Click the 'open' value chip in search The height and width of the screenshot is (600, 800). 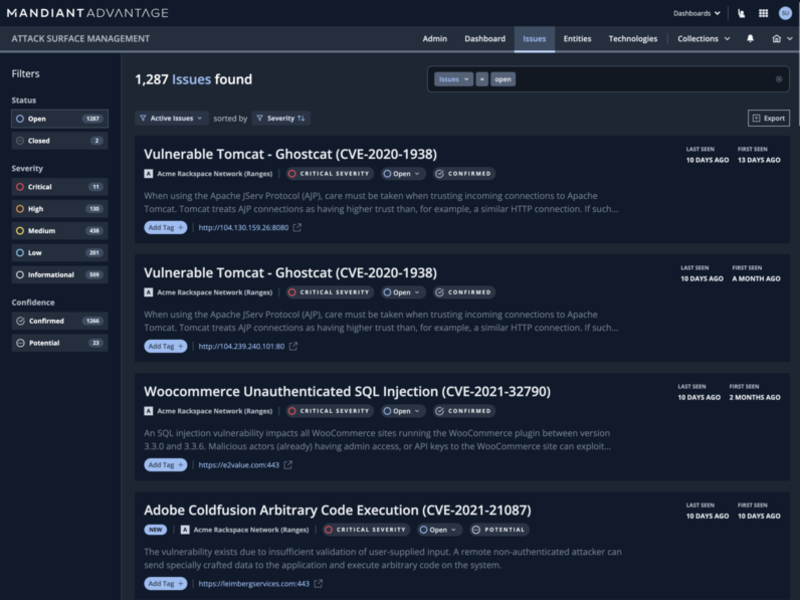[x=503, y=79]
